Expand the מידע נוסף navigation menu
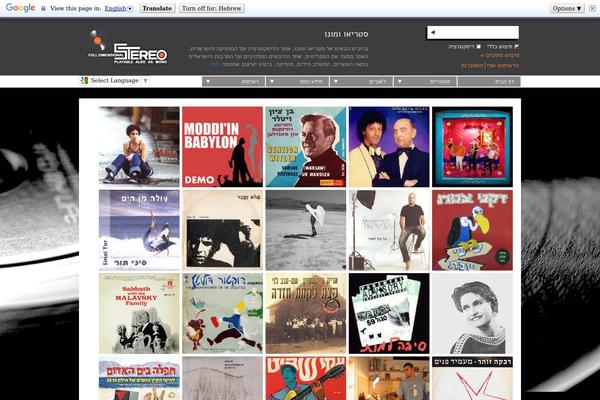 pos(297,81)
